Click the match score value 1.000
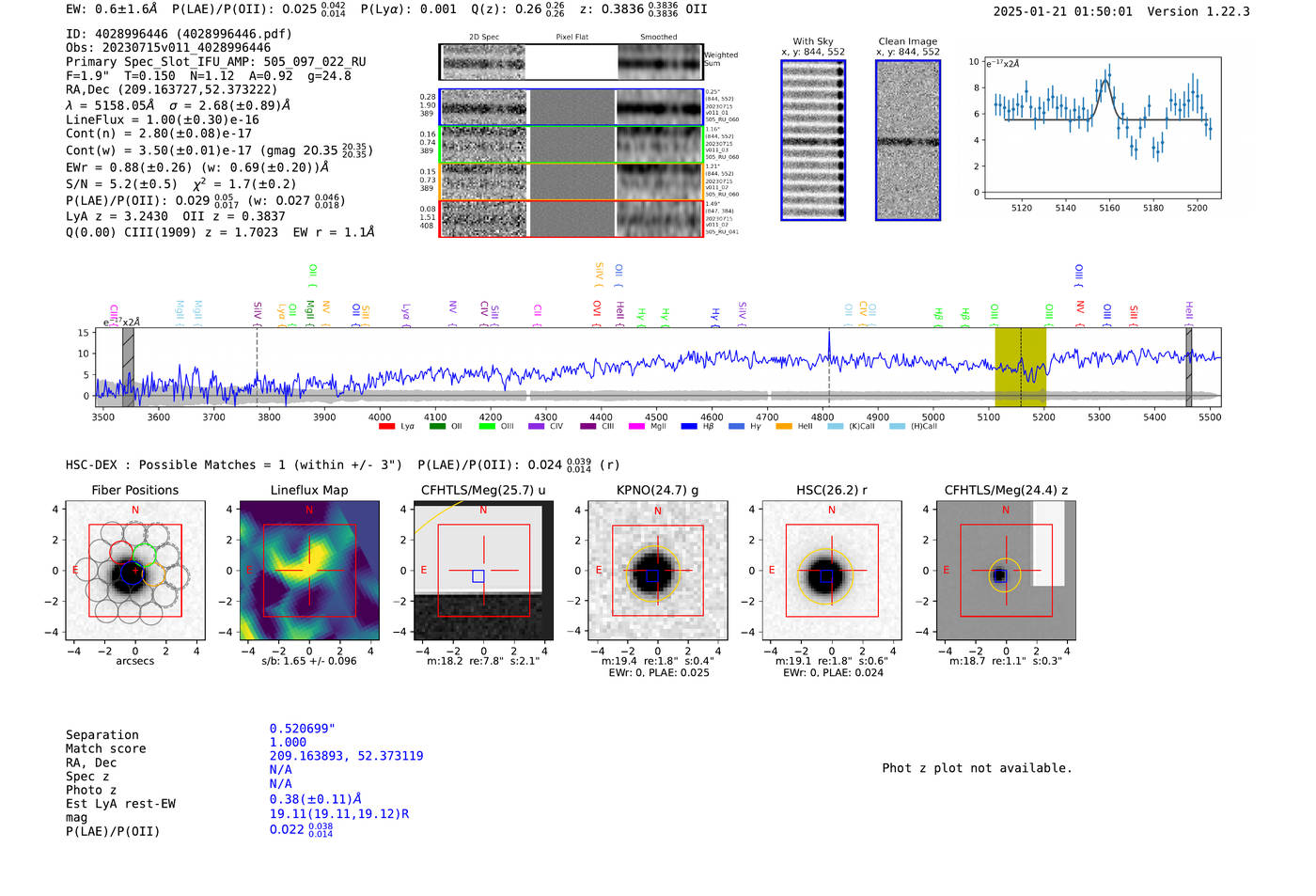This screenshot has width=1316, height=896. point(289,743)
